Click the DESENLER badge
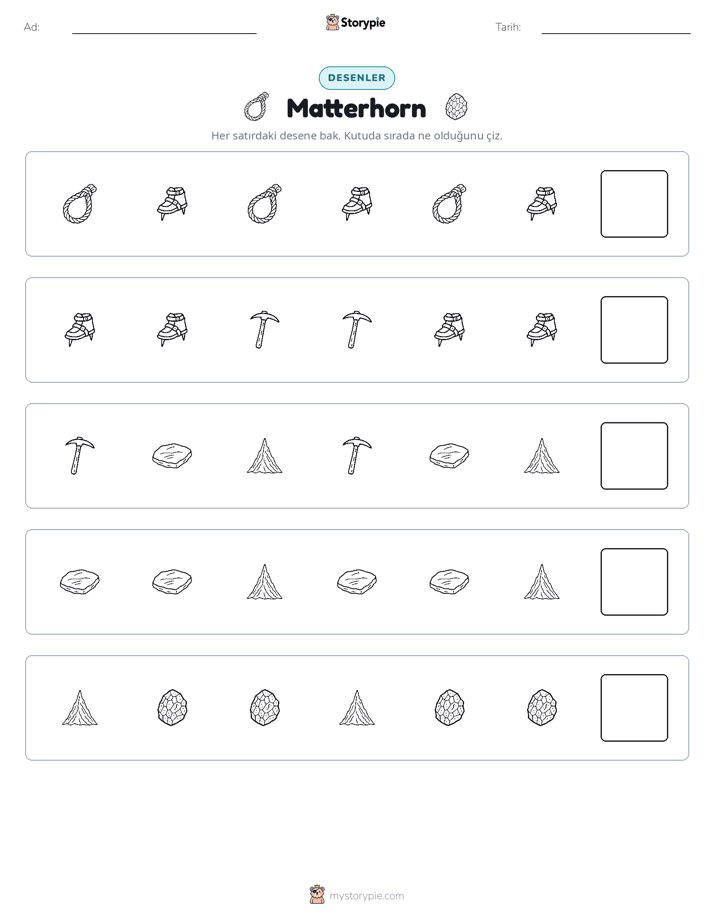This screenshot has width=714, height=924. tap(356, 78)
